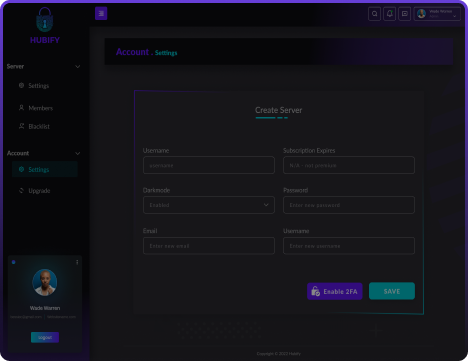
Task: Click the Create Server heading
Action: 279,110
